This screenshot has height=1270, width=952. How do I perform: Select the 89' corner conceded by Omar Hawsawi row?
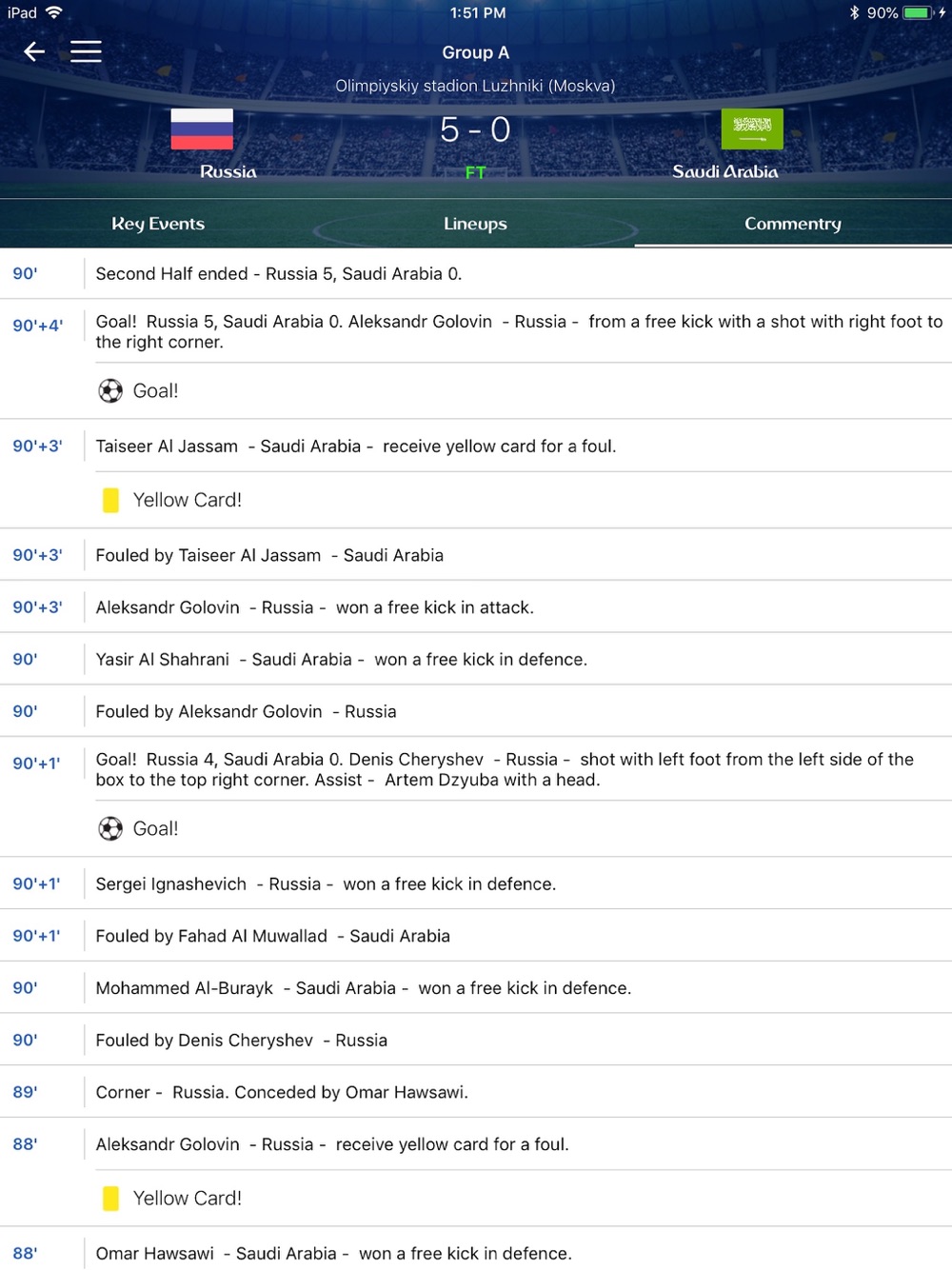476,1092
